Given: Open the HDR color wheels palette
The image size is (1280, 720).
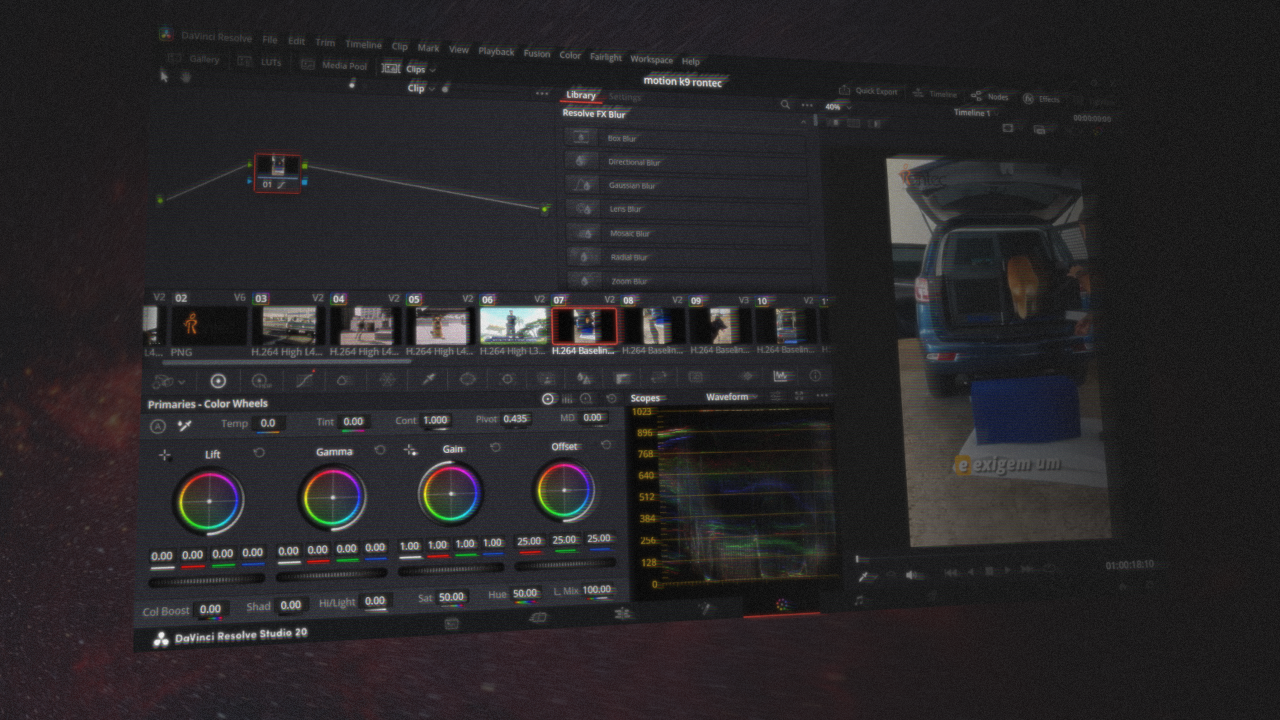Looking at the screenshot, I should pyautogui.click(x=261, y=381).
